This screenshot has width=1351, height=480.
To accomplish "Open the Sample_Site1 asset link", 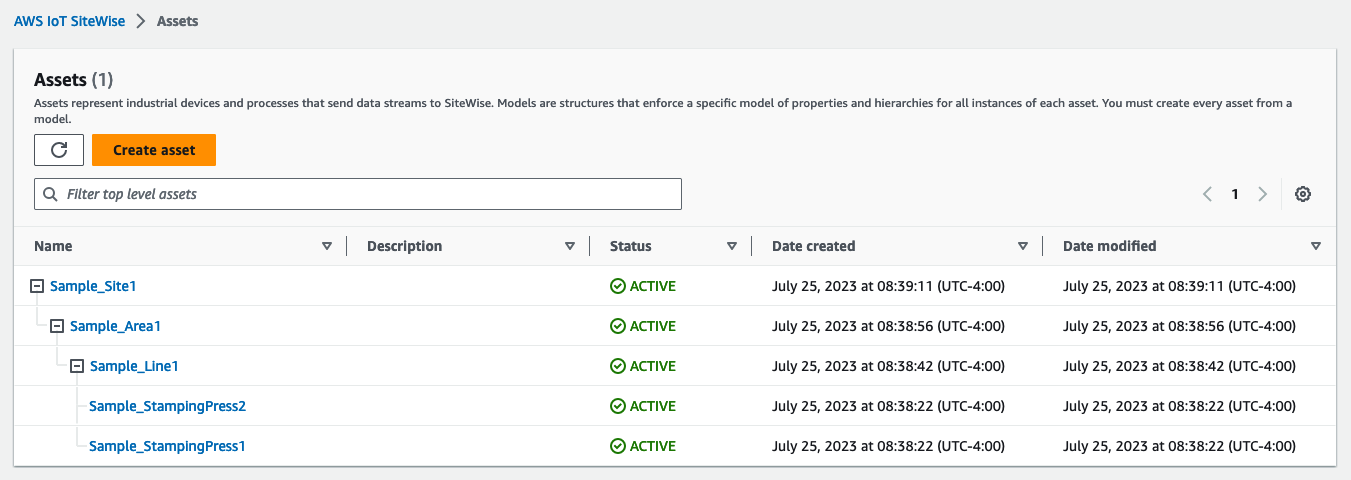I will 93,286.
